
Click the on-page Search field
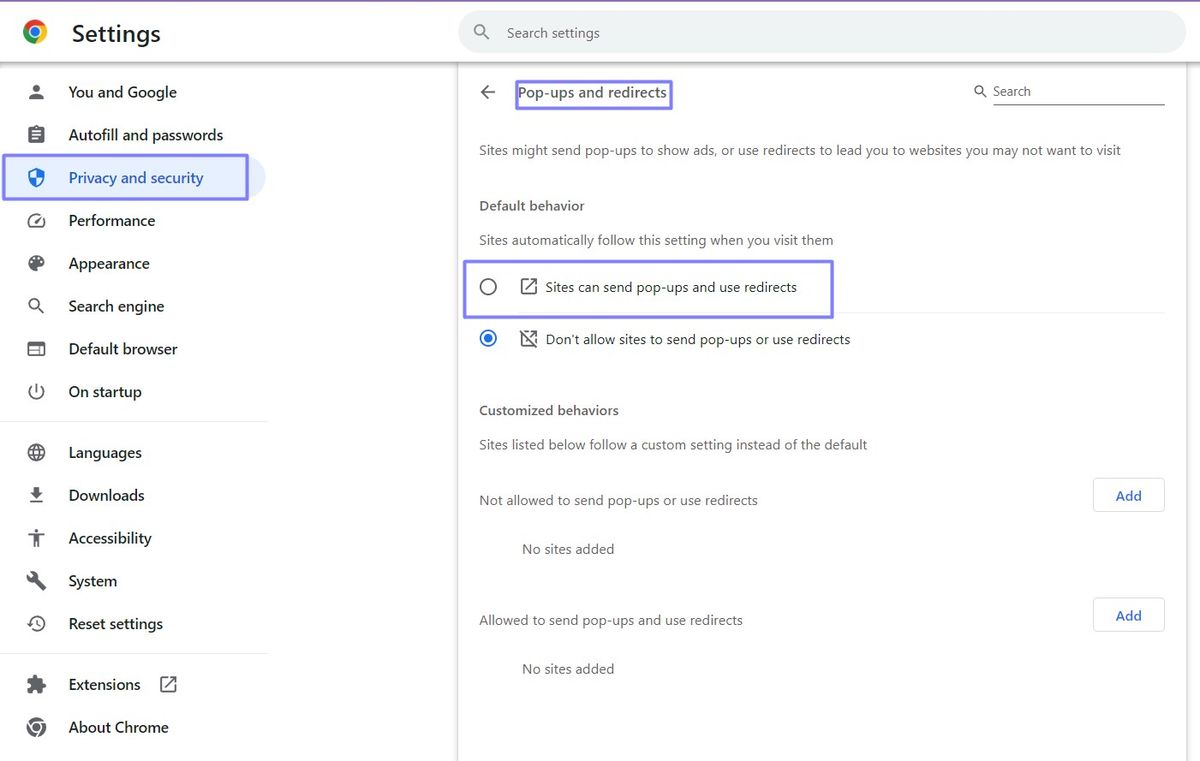pos(1070,90)
